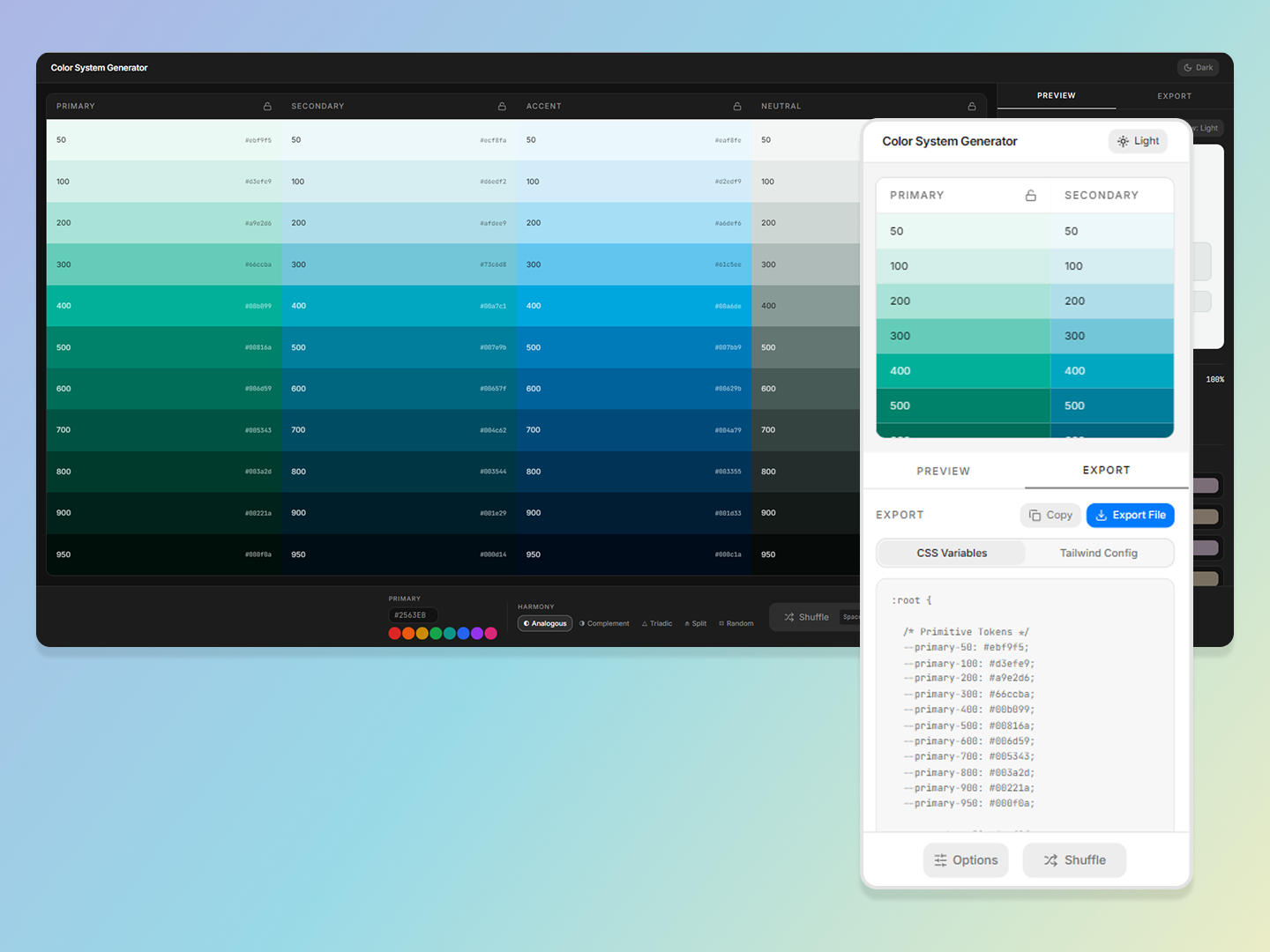Click the 100% zoom value in side panel
The image size is (1270, 952).
[1215, 380]
